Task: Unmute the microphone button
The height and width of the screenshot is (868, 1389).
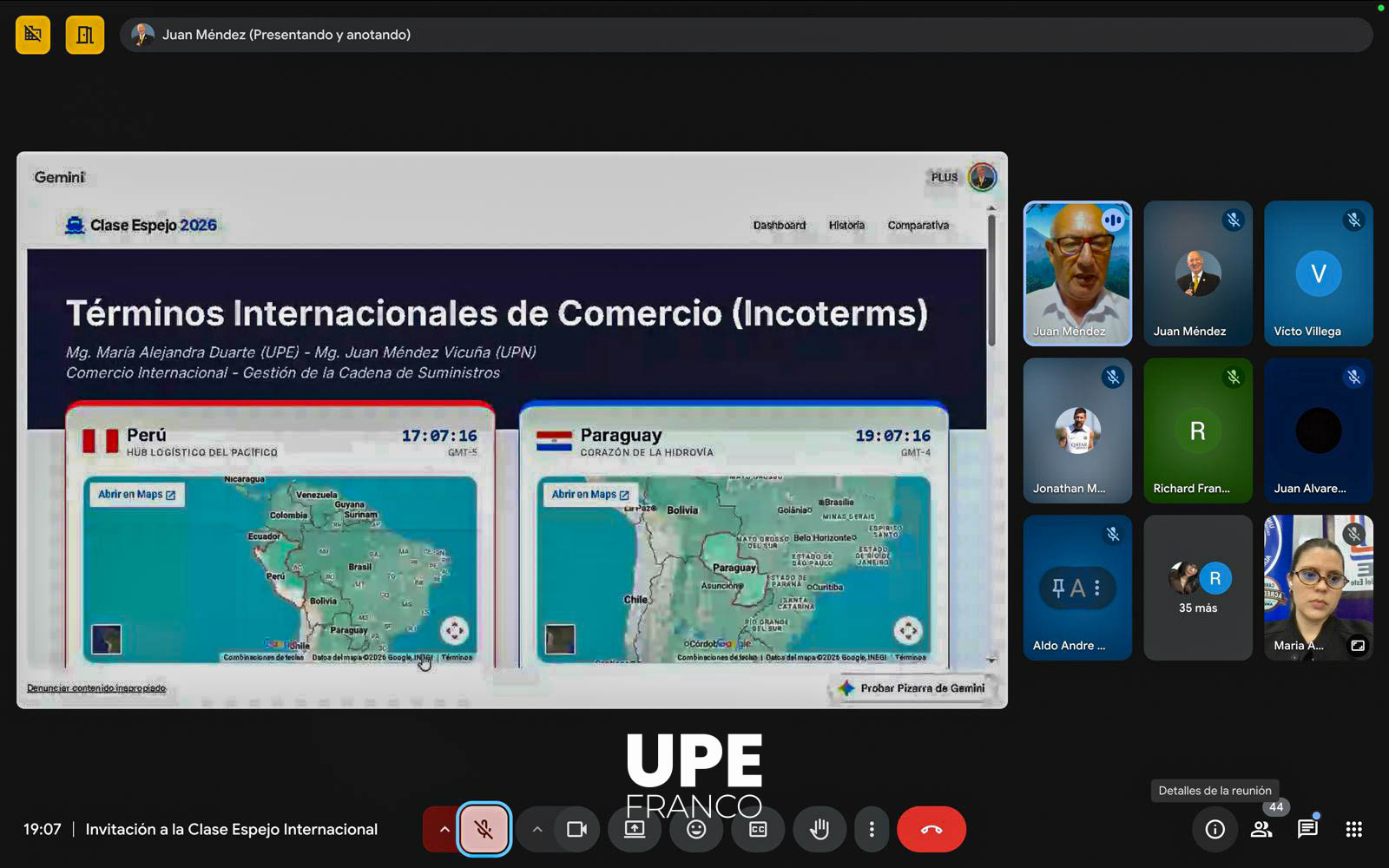Action: point(484,830)
